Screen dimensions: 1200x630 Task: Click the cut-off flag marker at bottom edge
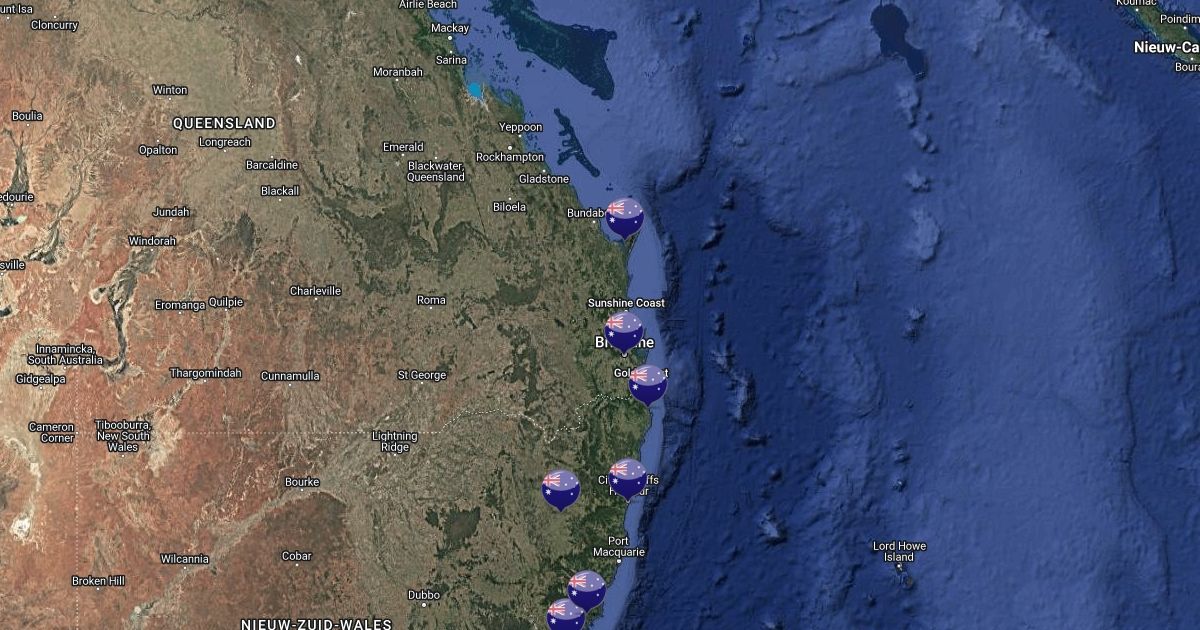point(565,615)
